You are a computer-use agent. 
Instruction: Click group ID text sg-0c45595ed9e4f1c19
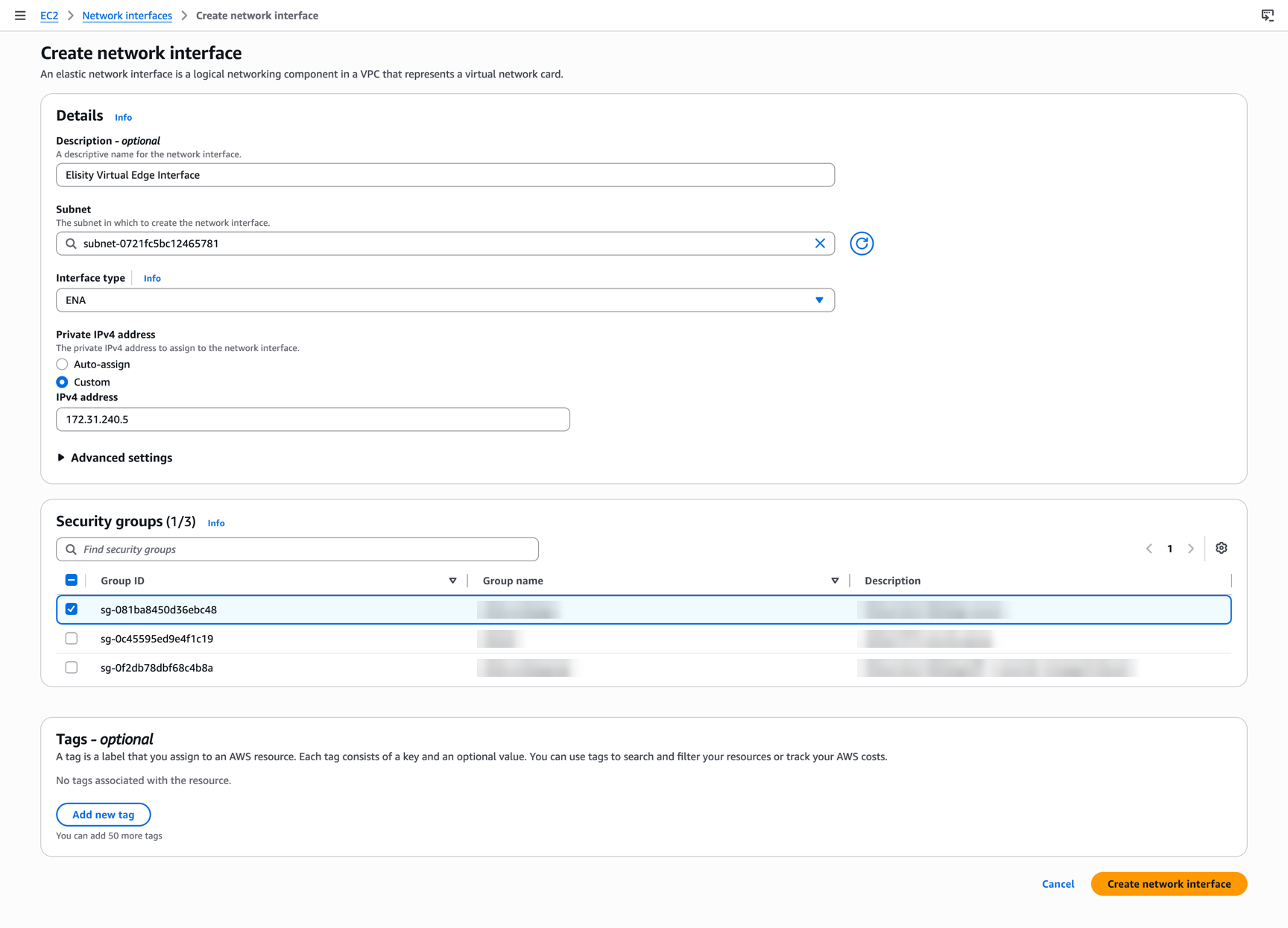click(157, 639)
